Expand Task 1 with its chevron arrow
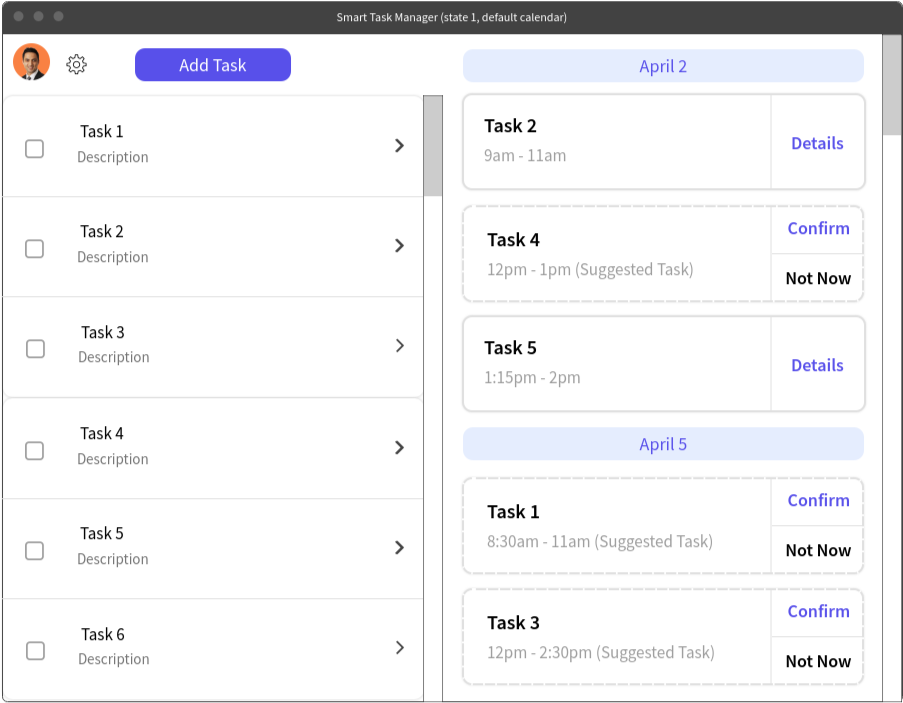Screen dimensions: 903x703 pos(399,146)
